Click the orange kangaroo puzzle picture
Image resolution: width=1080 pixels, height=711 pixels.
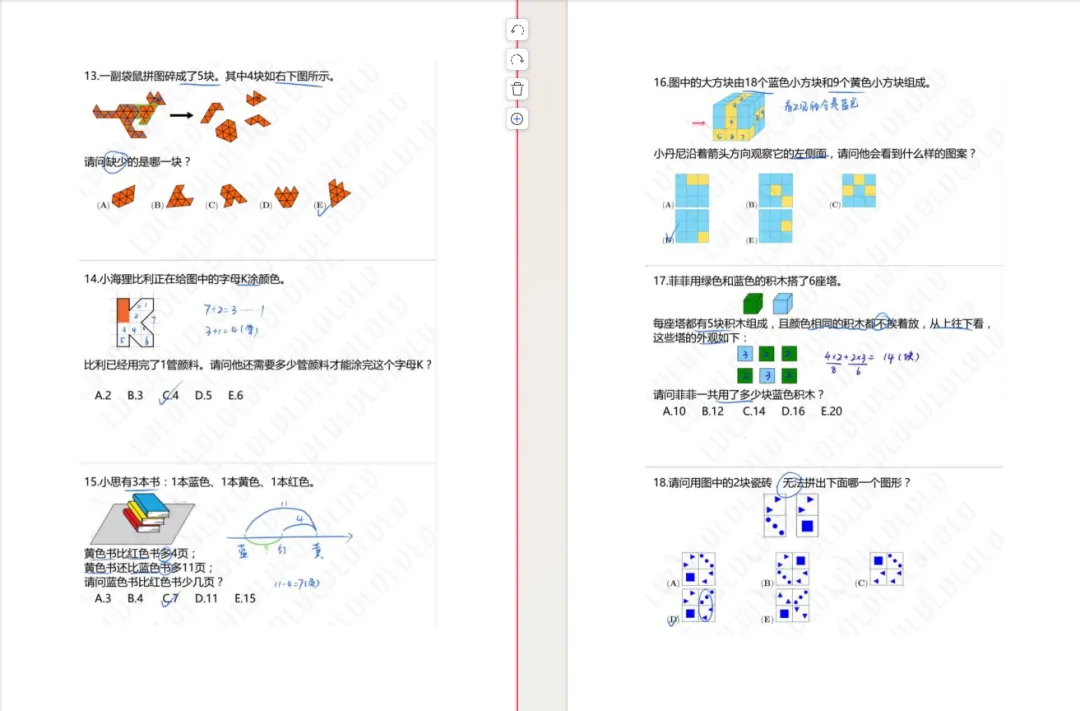(129, 114)
